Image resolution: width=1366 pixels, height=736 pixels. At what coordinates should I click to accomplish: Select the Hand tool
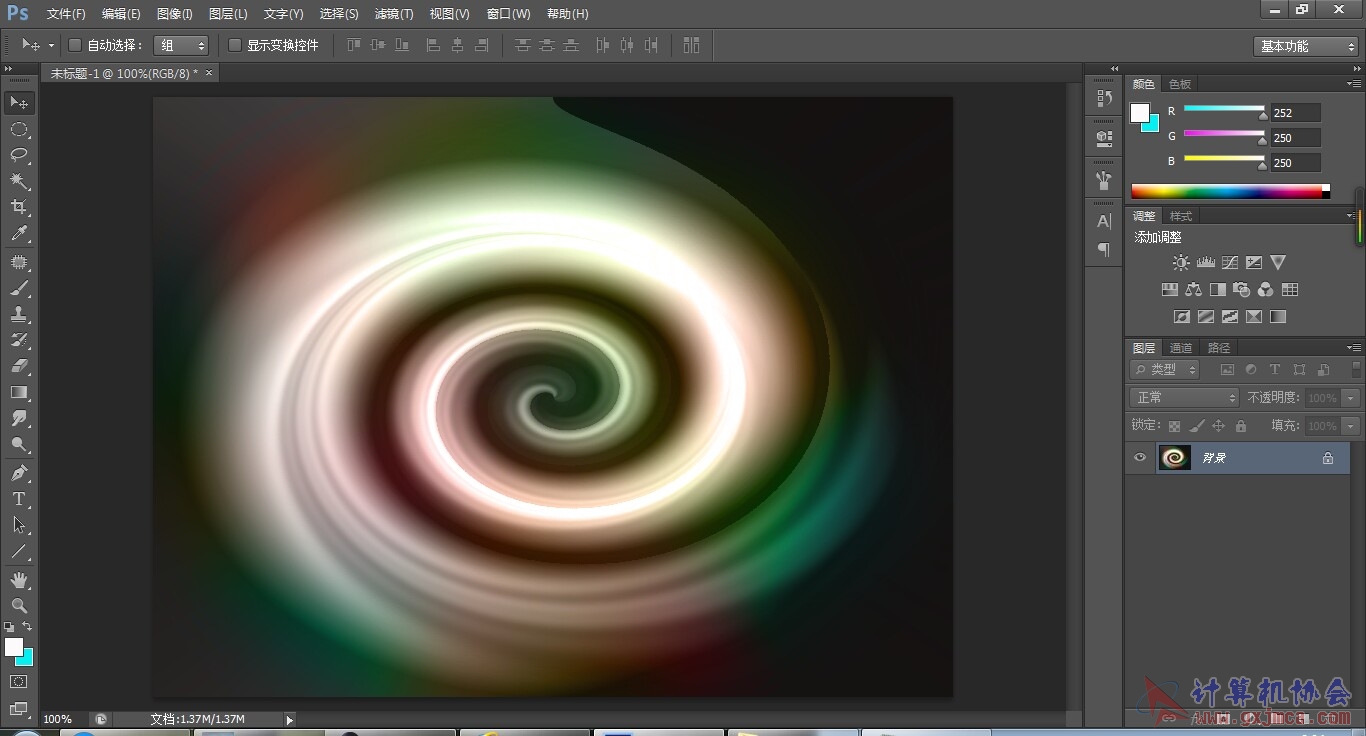19,580
